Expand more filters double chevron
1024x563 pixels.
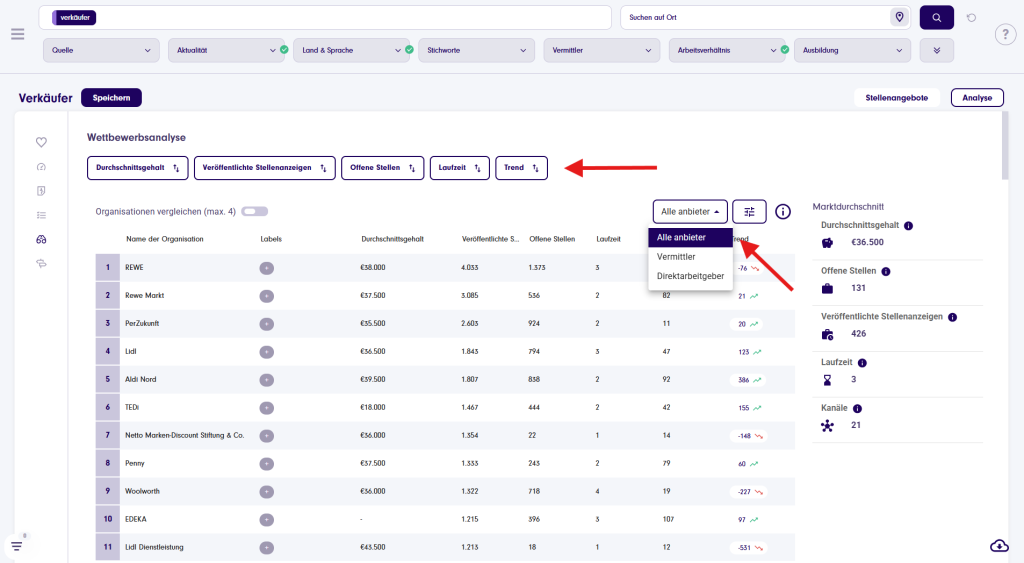tap(936, 50)
